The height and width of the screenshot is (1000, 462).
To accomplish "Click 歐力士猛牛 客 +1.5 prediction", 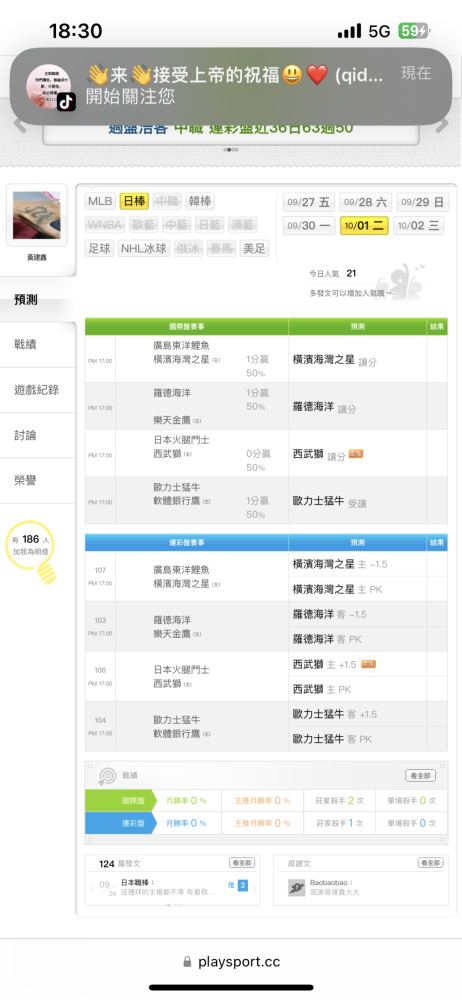I will (x=335, y=714).
